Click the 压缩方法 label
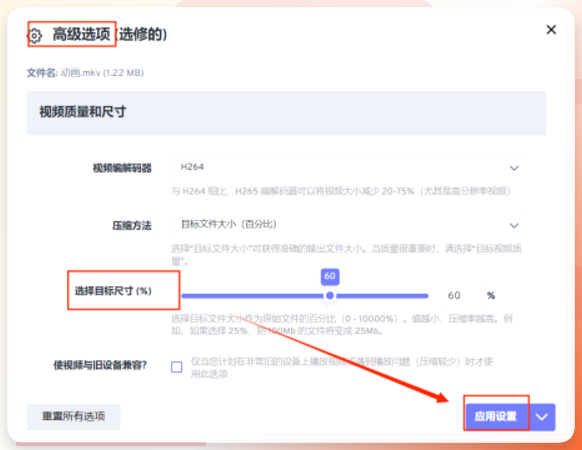The height and width of the screenshot is (450, 582). coord(132,225)
